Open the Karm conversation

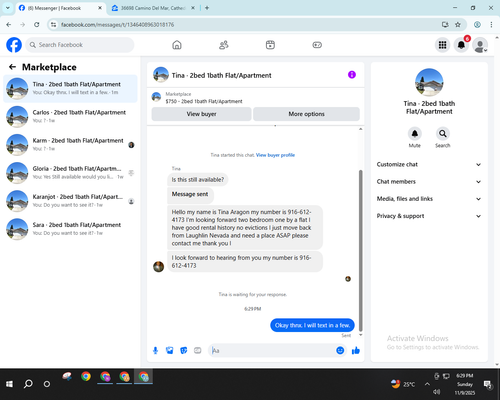70,145
